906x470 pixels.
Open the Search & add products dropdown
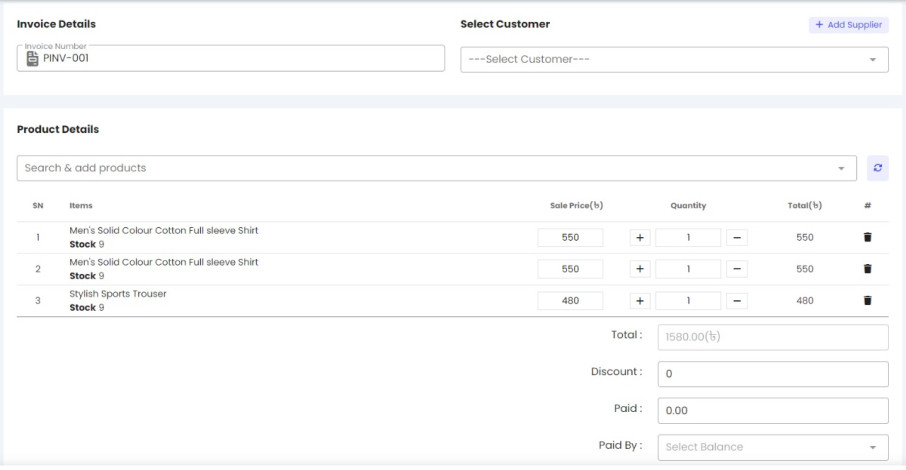click(x=436, y=168)
